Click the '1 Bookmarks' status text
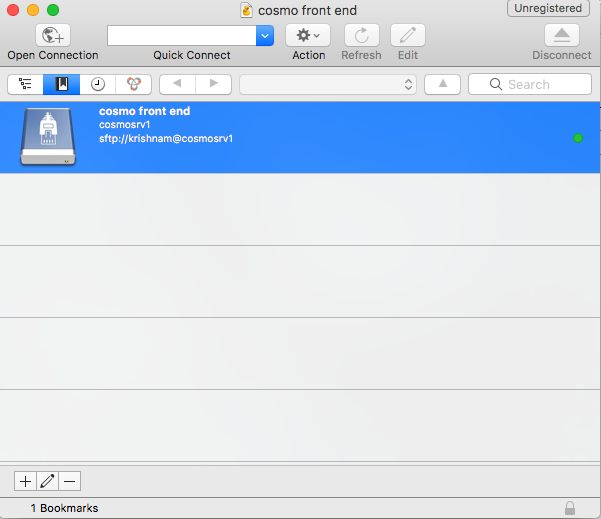Screen dimensions: 601x519 click(64, 508)
